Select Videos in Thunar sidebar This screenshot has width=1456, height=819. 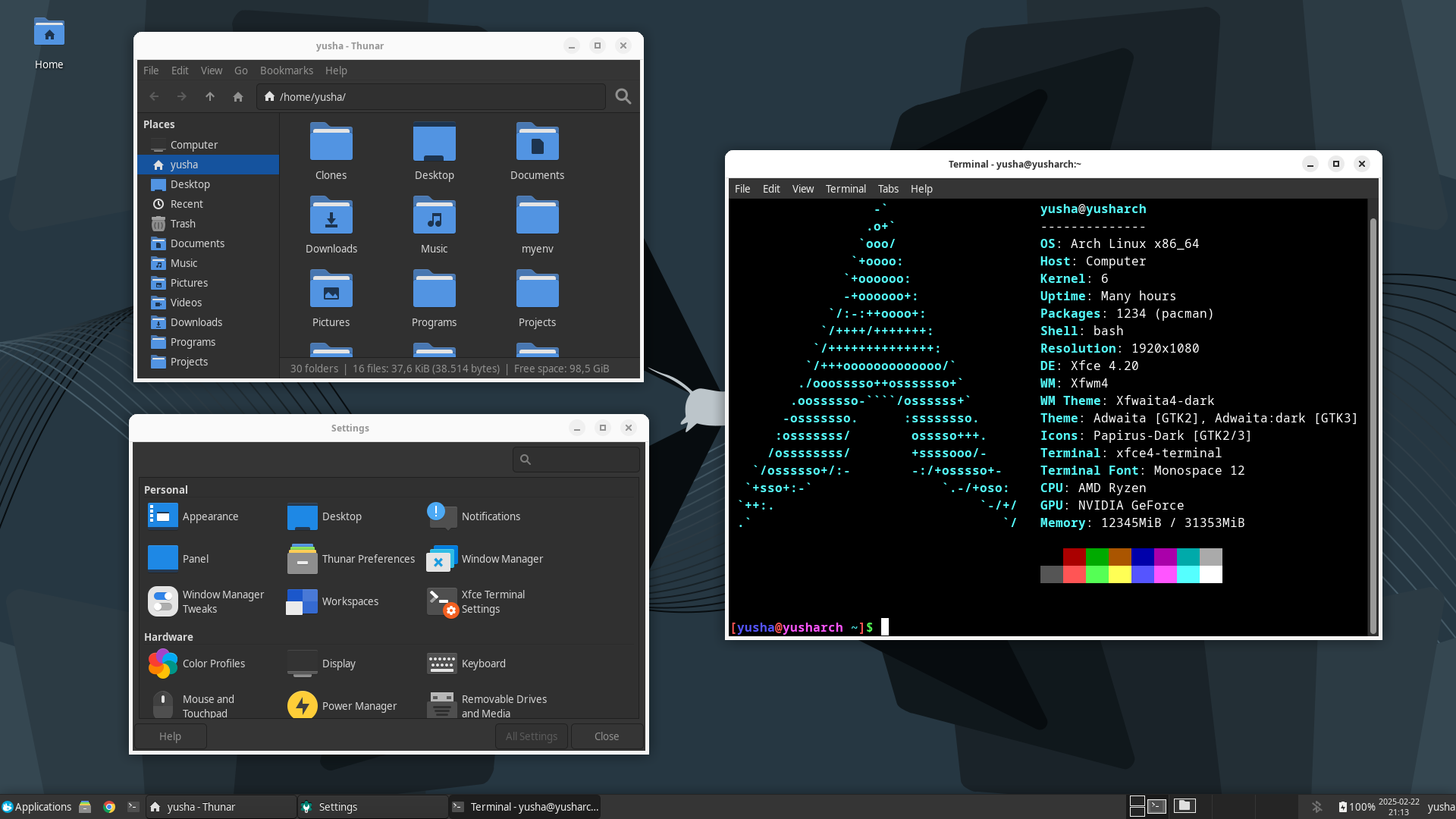pyautogui.click(x=209, y=302)
